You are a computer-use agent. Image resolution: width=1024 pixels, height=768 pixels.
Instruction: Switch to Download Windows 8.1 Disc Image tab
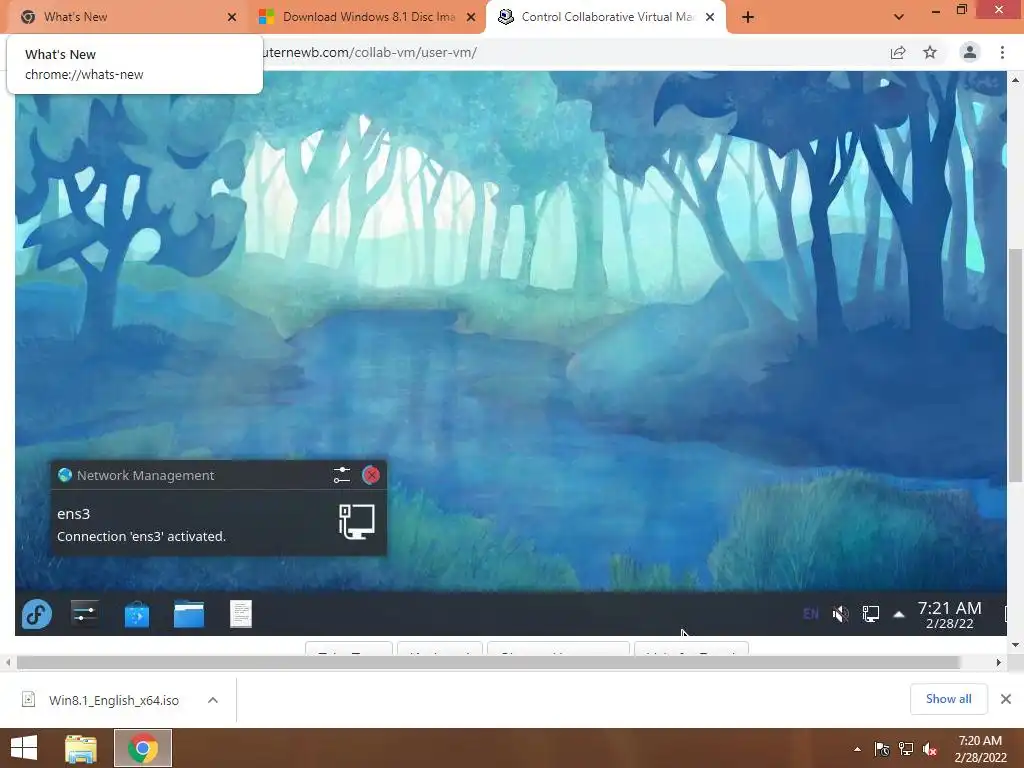pyautogui.click(x=368, y=17)
